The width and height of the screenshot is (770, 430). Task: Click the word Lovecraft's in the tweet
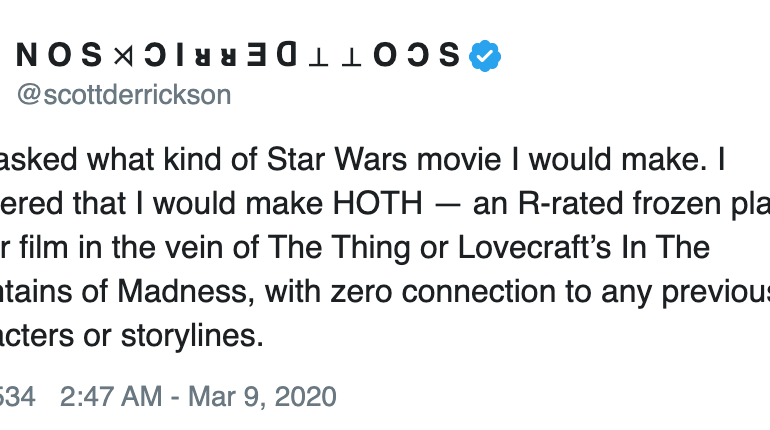tap(534, 247)
